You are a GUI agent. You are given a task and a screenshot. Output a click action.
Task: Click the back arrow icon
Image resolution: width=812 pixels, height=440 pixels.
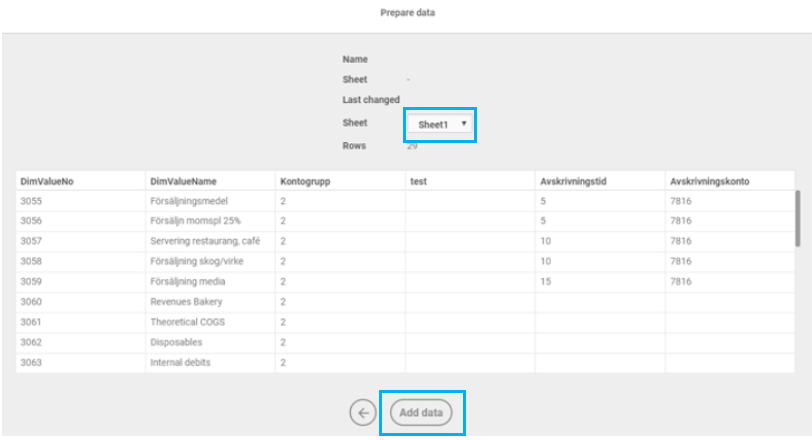[x=363, y=412]
